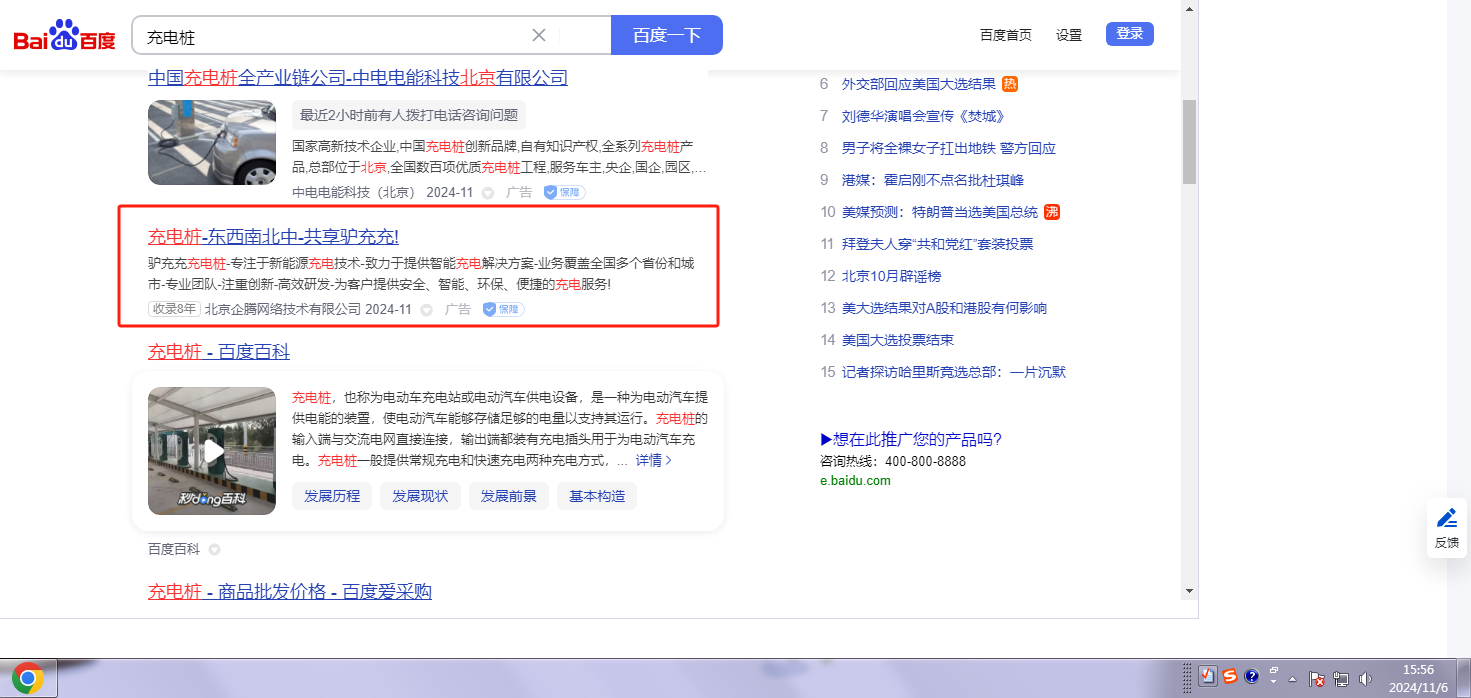
Task: Open hot topic 北京10月辟谣榜
Action: [892, 276]
